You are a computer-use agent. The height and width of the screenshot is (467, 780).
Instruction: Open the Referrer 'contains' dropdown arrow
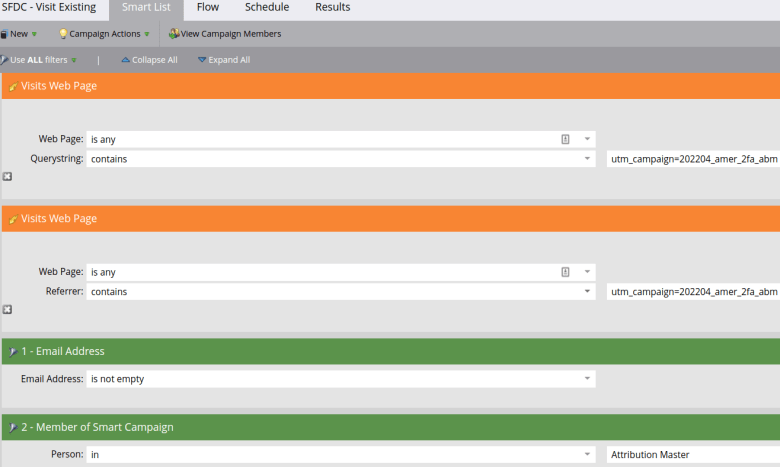(587, 291)
